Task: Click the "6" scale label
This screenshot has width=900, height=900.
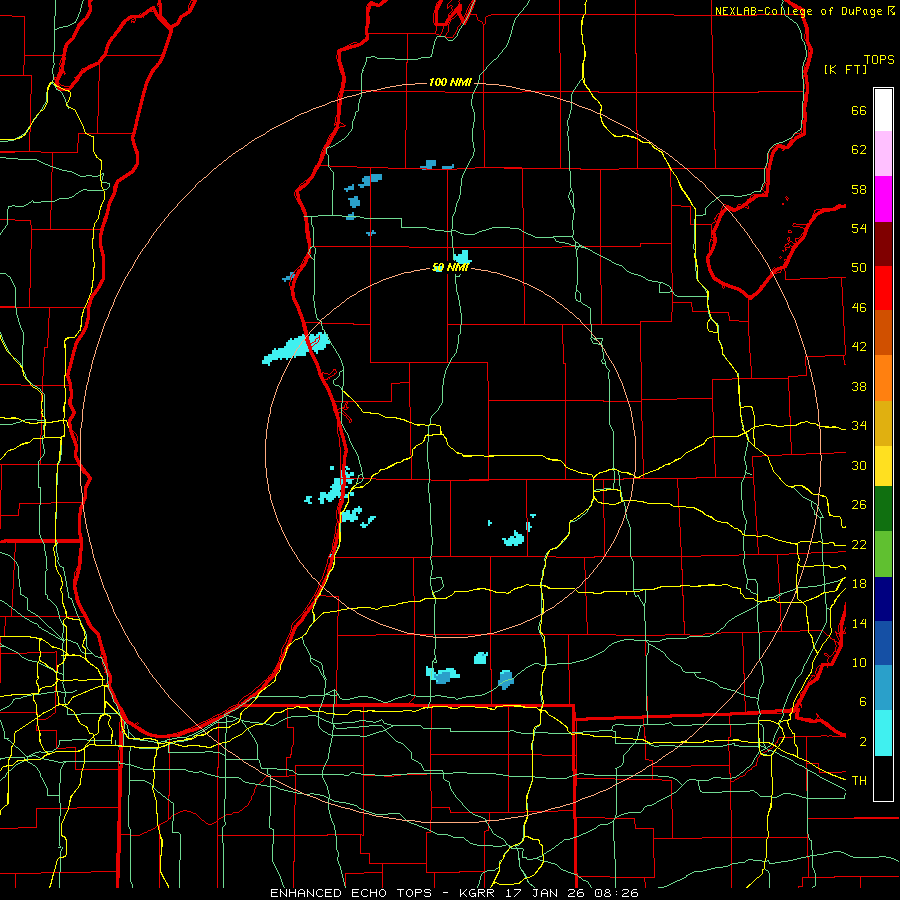Action: pyautogui.click(x=862, y=702)
